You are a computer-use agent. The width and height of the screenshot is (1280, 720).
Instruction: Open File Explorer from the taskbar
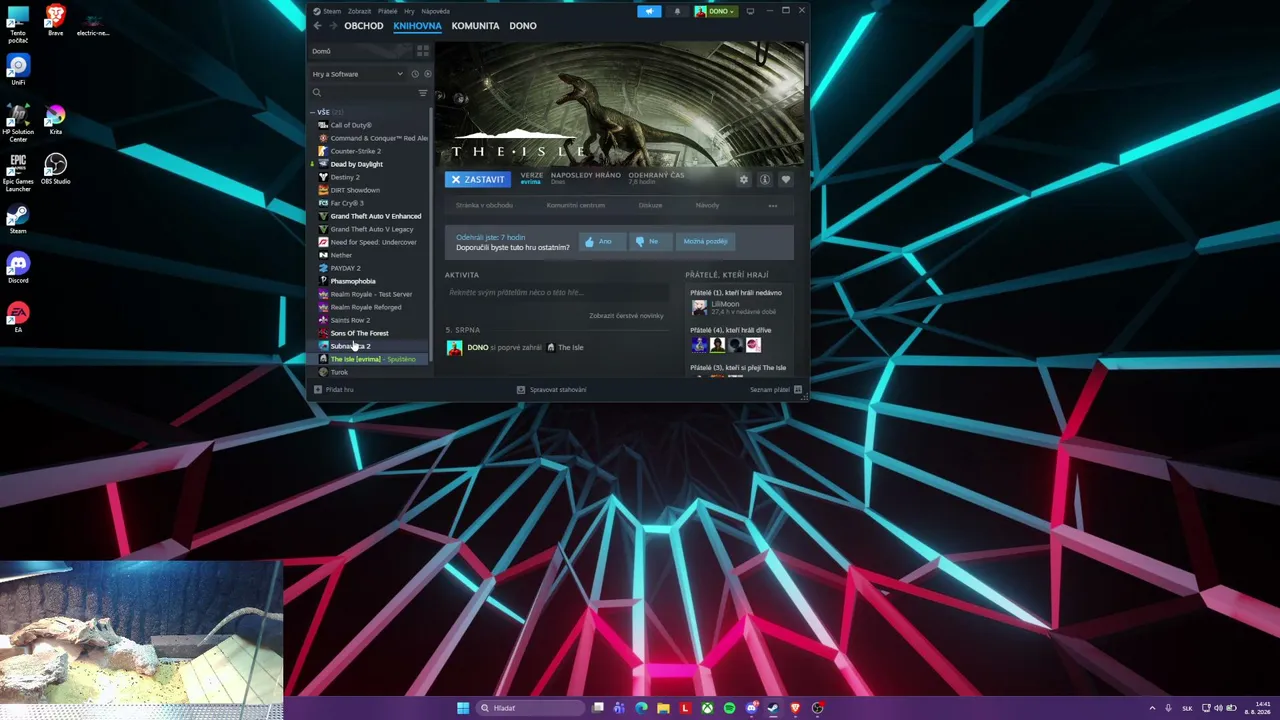pos(663,708)
